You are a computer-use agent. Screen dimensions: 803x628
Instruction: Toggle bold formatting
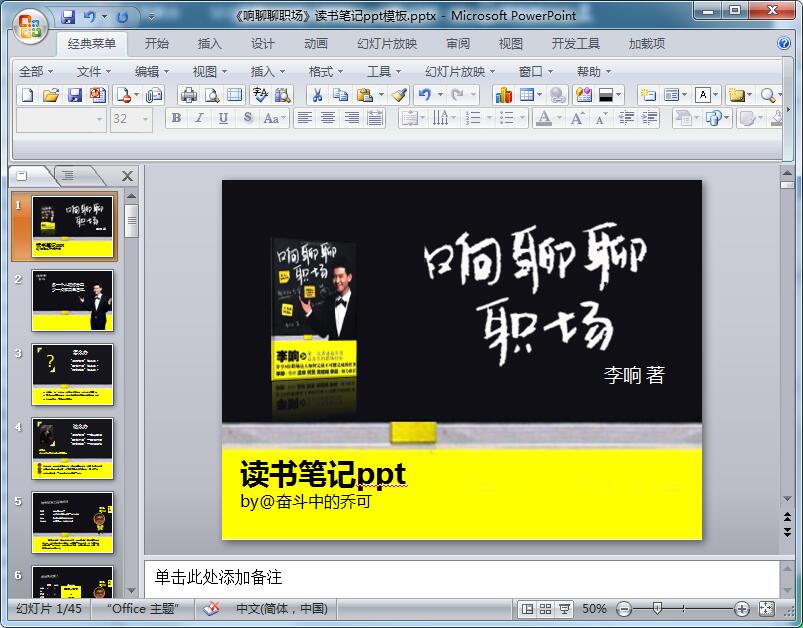tap(176, 118)
